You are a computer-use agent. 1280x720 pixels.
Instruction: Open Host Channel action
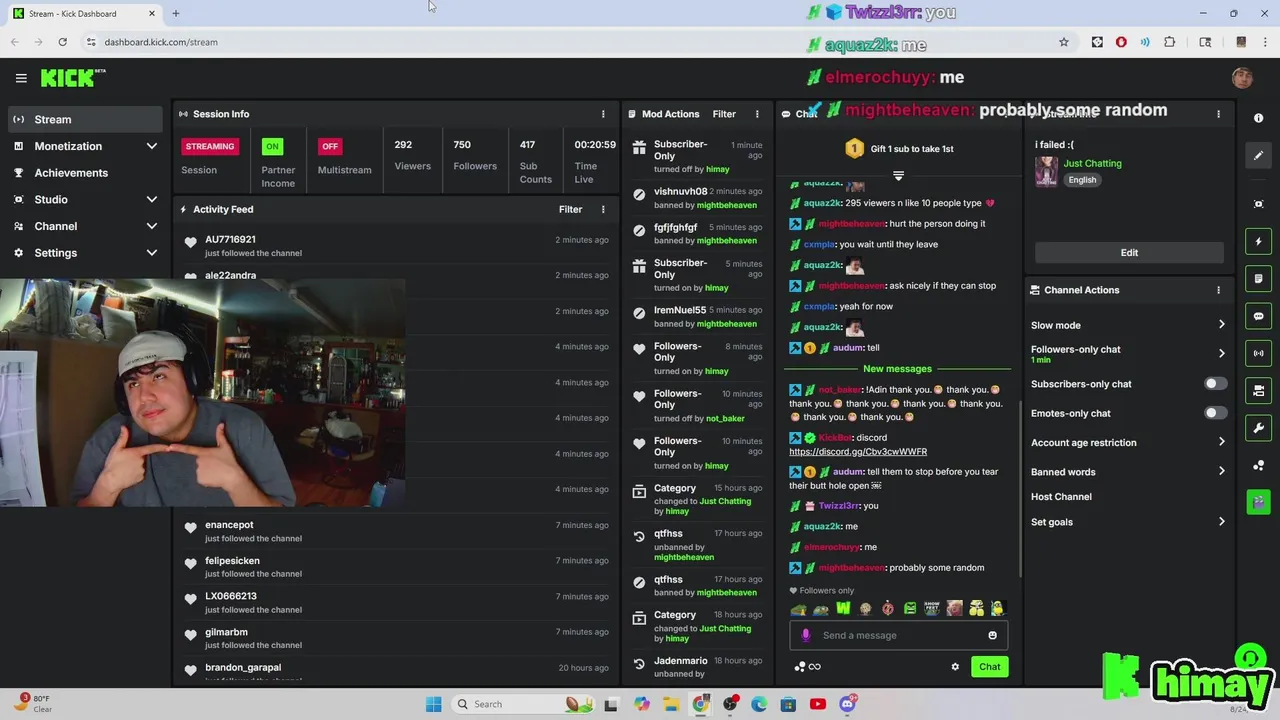tap(1061, 496)
